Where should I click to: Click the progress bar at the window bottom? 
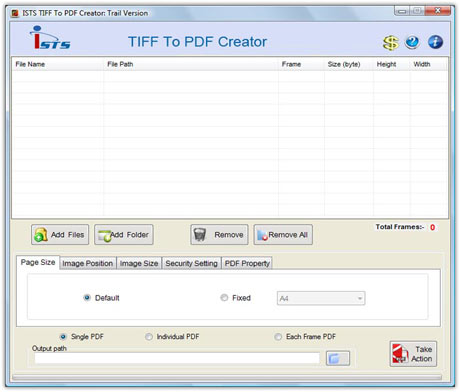227,377
